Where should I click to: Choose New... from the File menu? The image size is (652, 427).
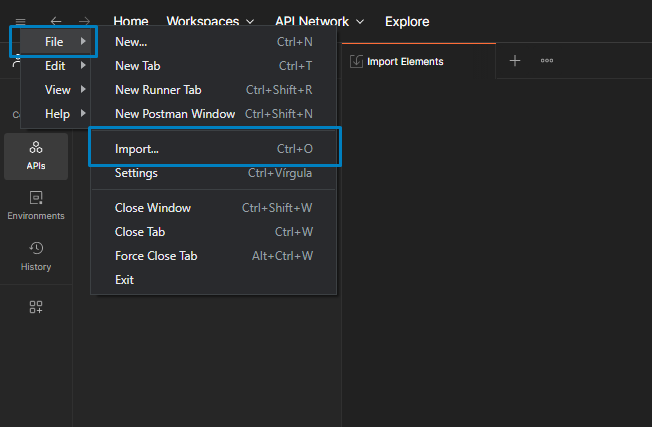[x=213, y=42]
